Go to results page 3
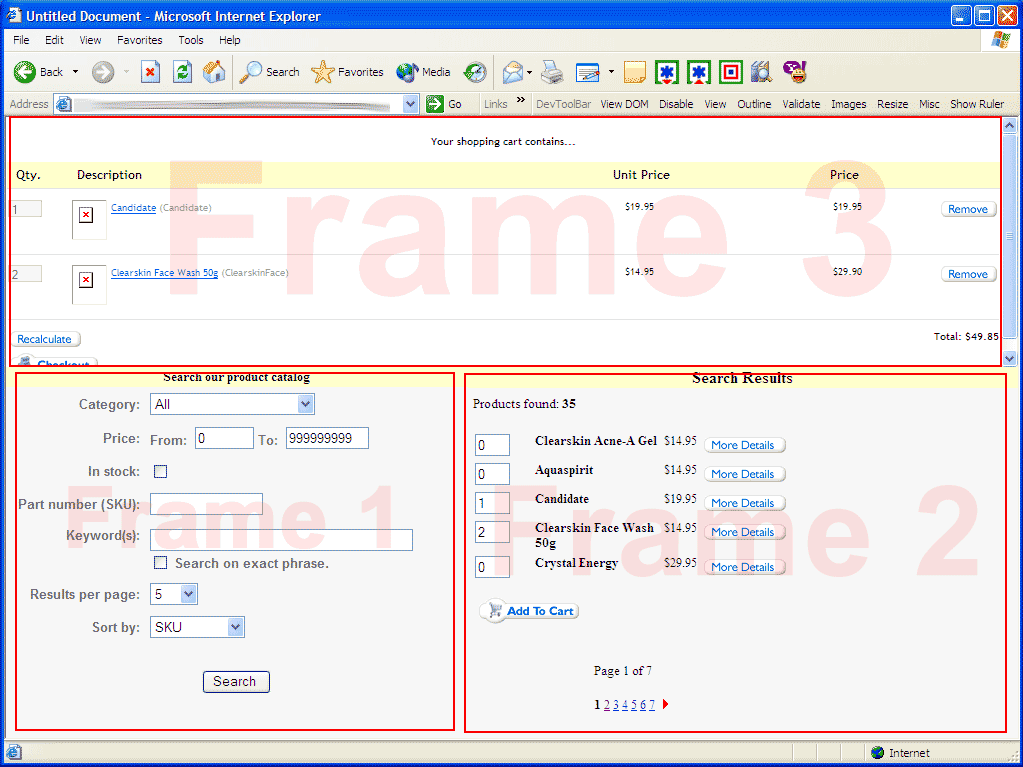The image size is (1023, 767). pos(616,705)
